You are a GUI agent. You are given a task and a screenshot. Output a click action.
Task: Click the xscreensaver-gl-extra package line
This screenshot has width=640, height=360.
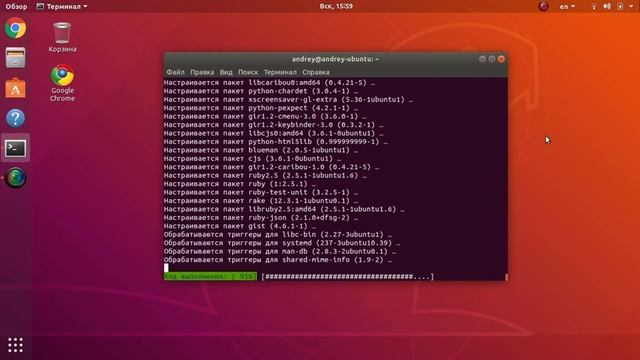tap(288, 100)
